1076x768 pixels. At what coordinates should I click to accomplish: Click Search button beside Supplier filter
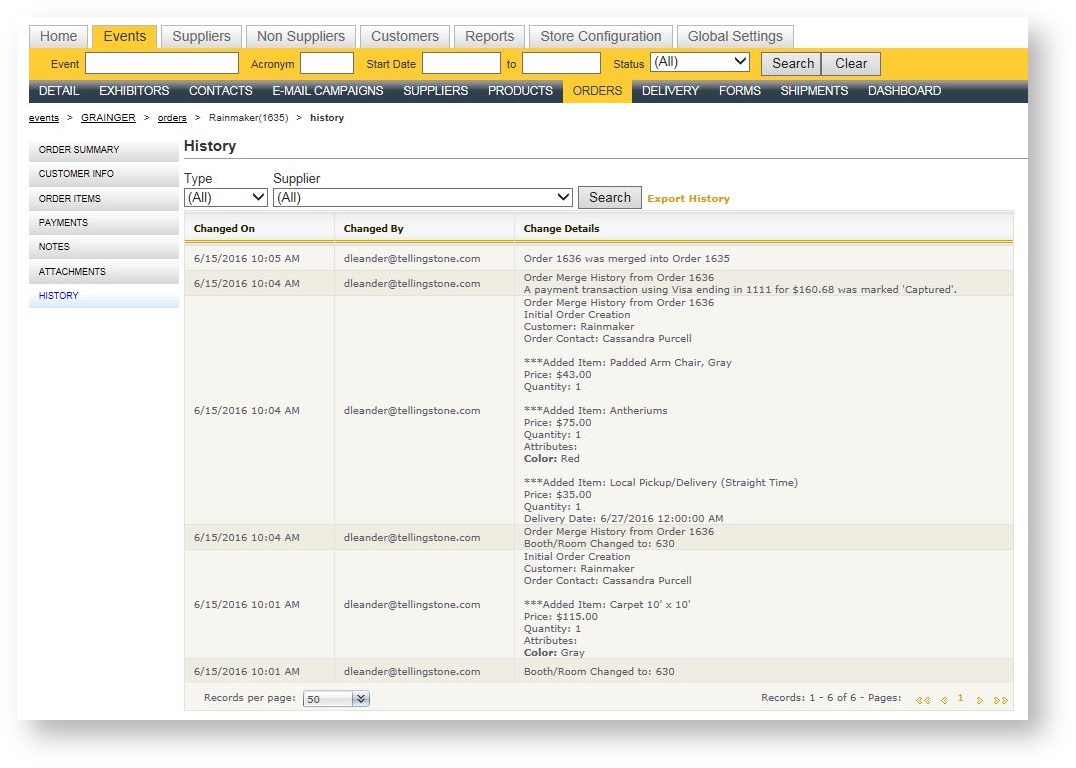[x=609, y=198]
